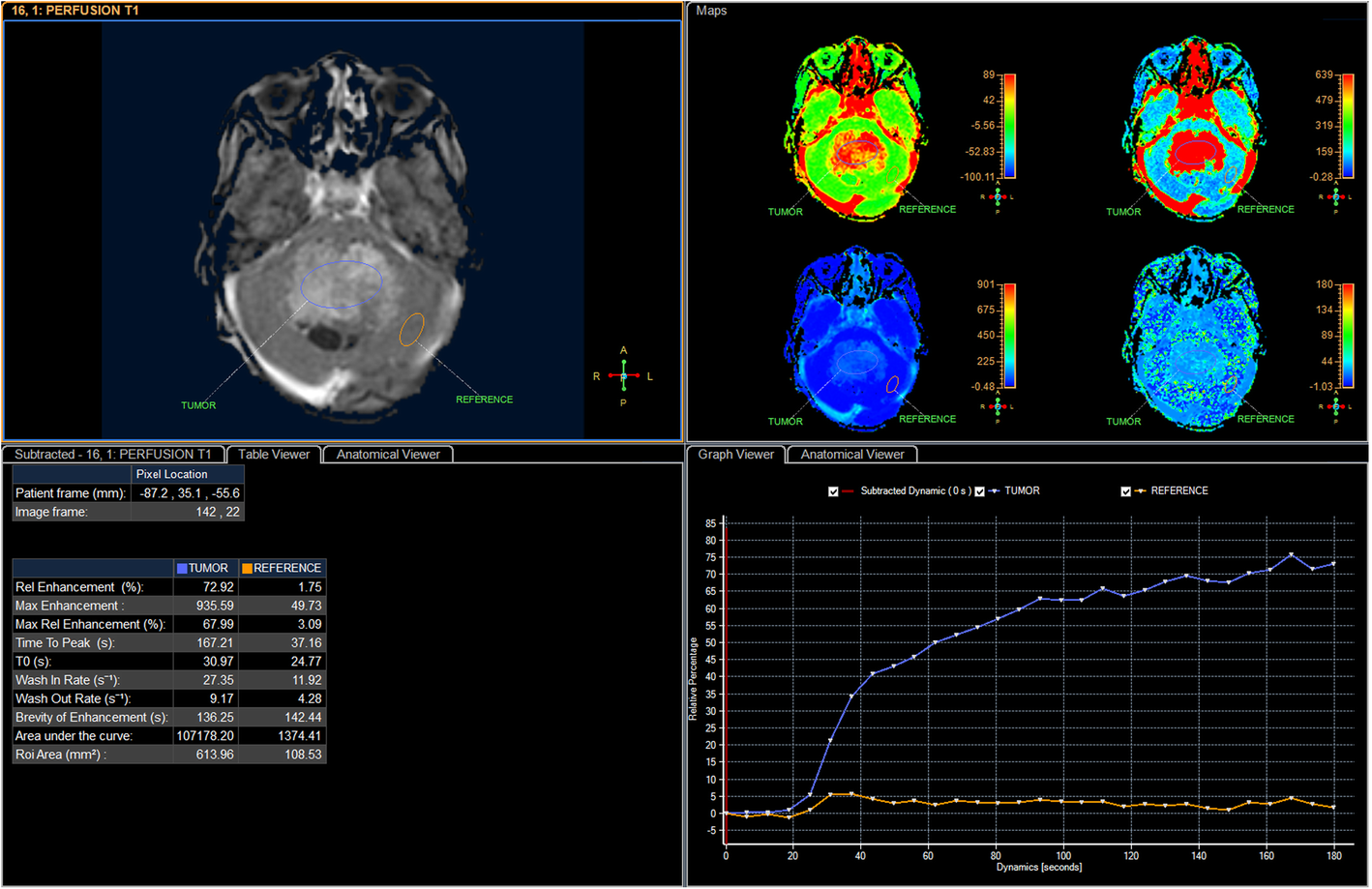Click the TUMOR curve peak point near 167 seconds
Screen dimensions: 1372x889
tap(1292, 555)
